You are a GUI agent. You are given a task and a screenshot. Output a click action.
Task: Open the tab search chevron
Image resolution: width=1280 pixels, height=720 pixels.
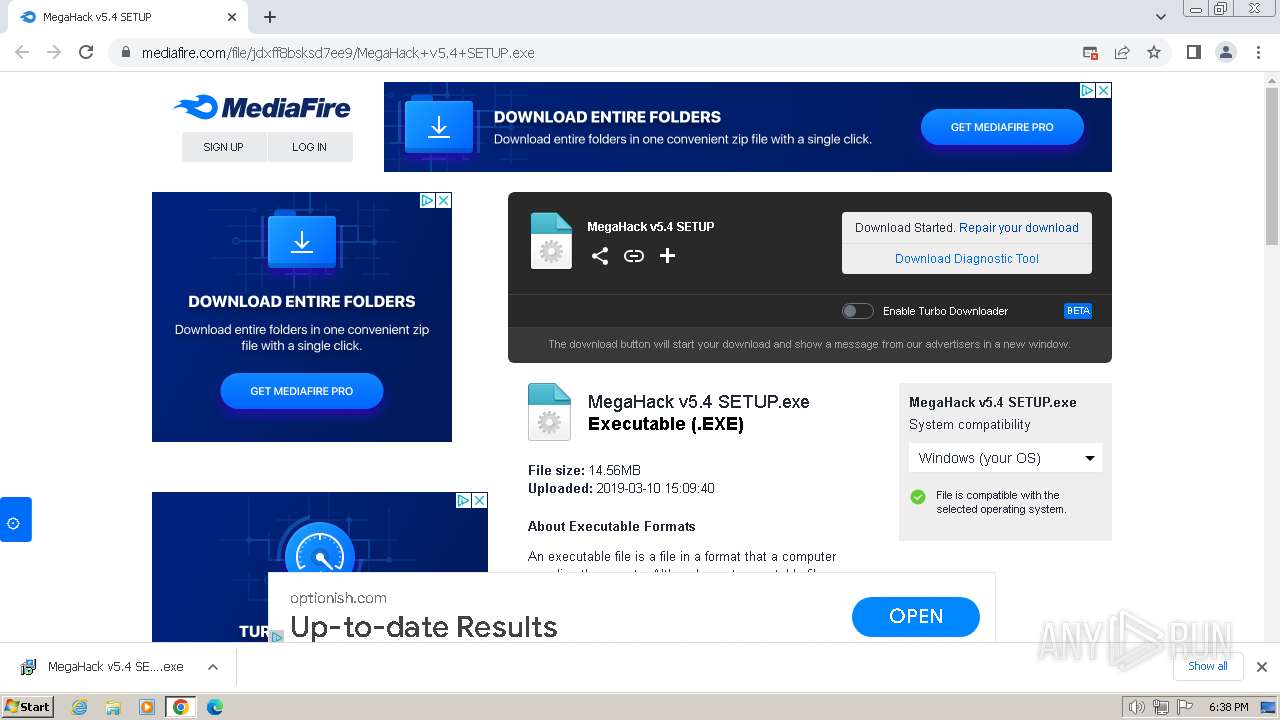coord(1161,17)
